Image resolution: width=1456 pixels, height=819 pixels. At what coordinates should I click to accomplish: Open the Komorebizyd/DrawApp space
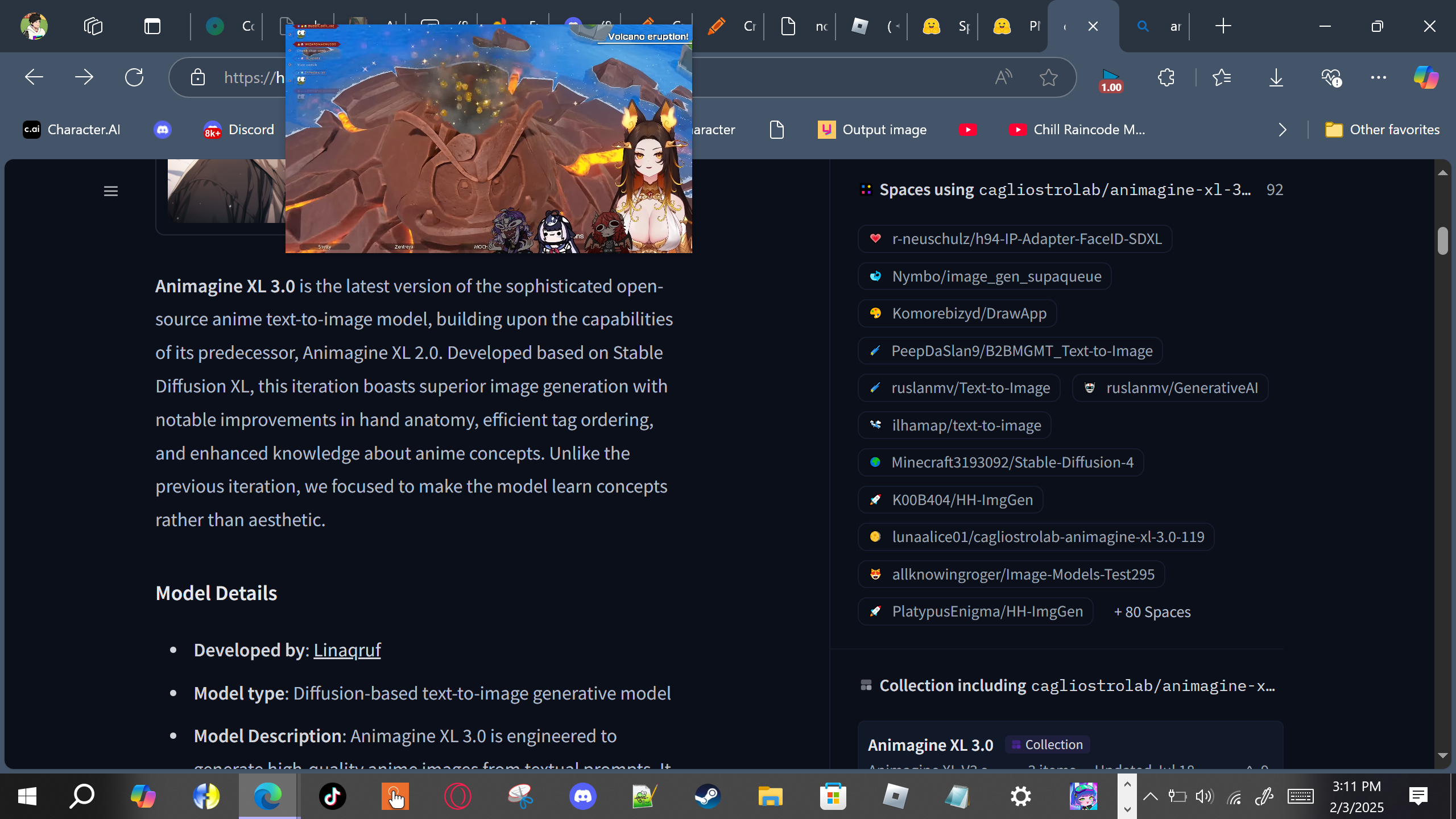click(957, 313)
